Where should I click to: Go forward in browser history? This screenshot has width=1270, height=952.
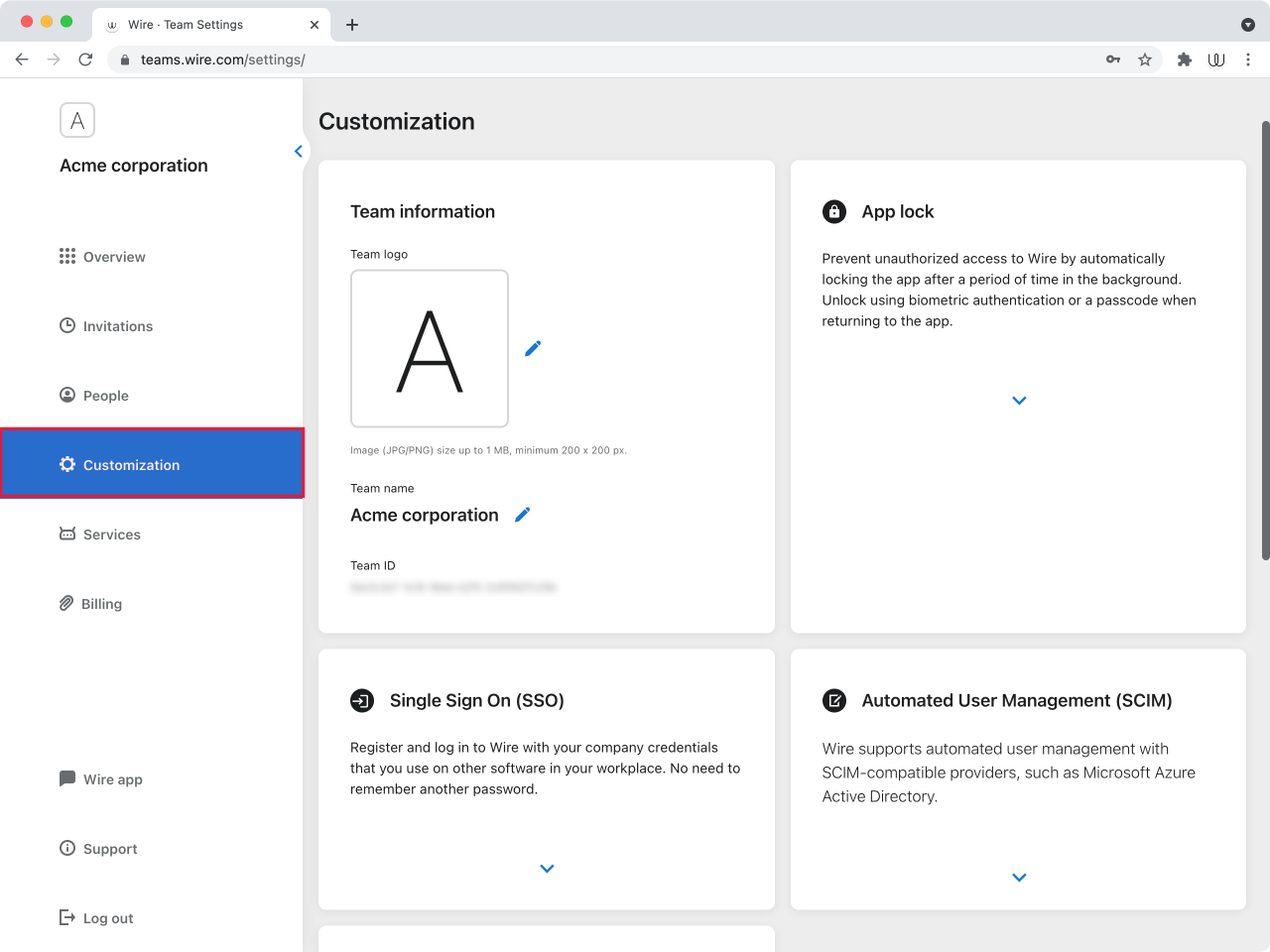[x=54, y=59]
